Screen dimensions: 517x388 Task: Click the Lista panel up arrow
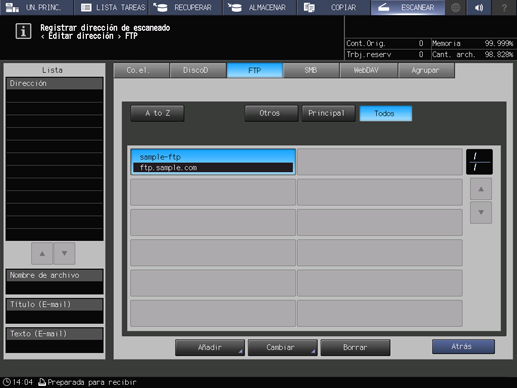[x=42, y=254]
